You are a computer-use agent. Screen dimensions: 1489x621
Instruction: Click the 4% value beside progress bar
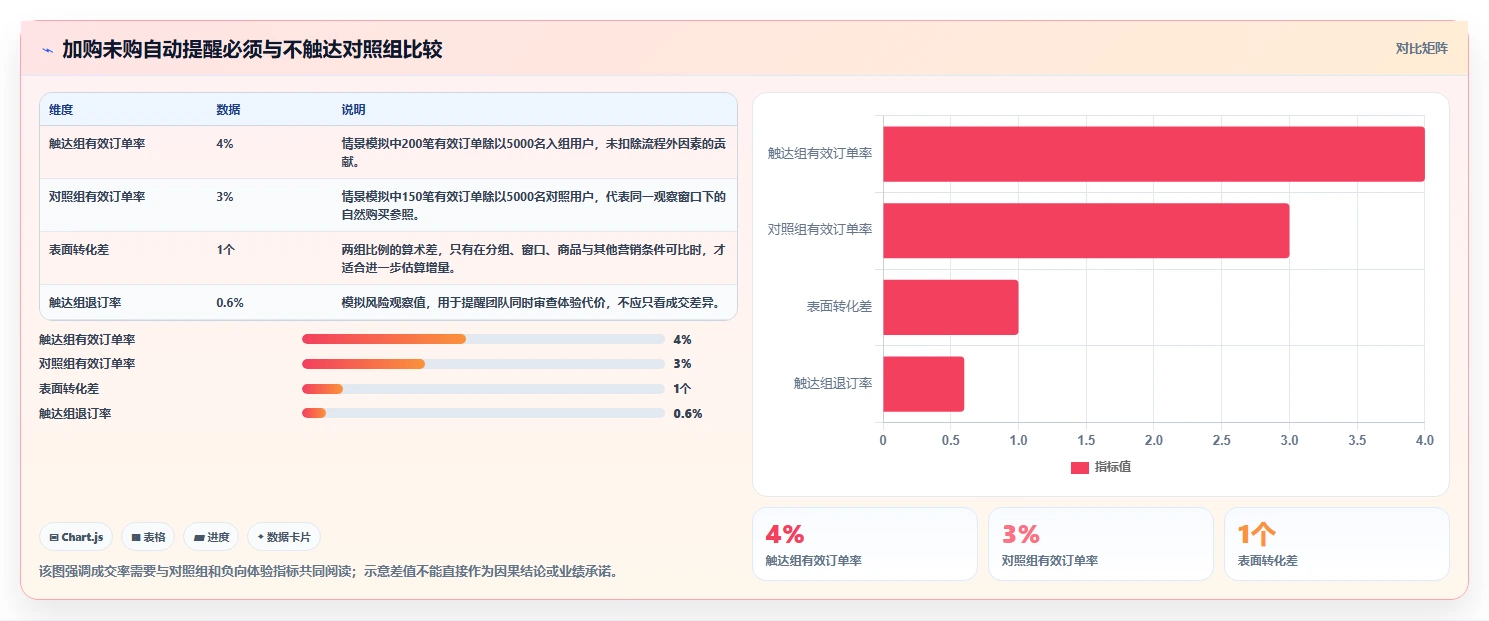[x=682, y=340]
